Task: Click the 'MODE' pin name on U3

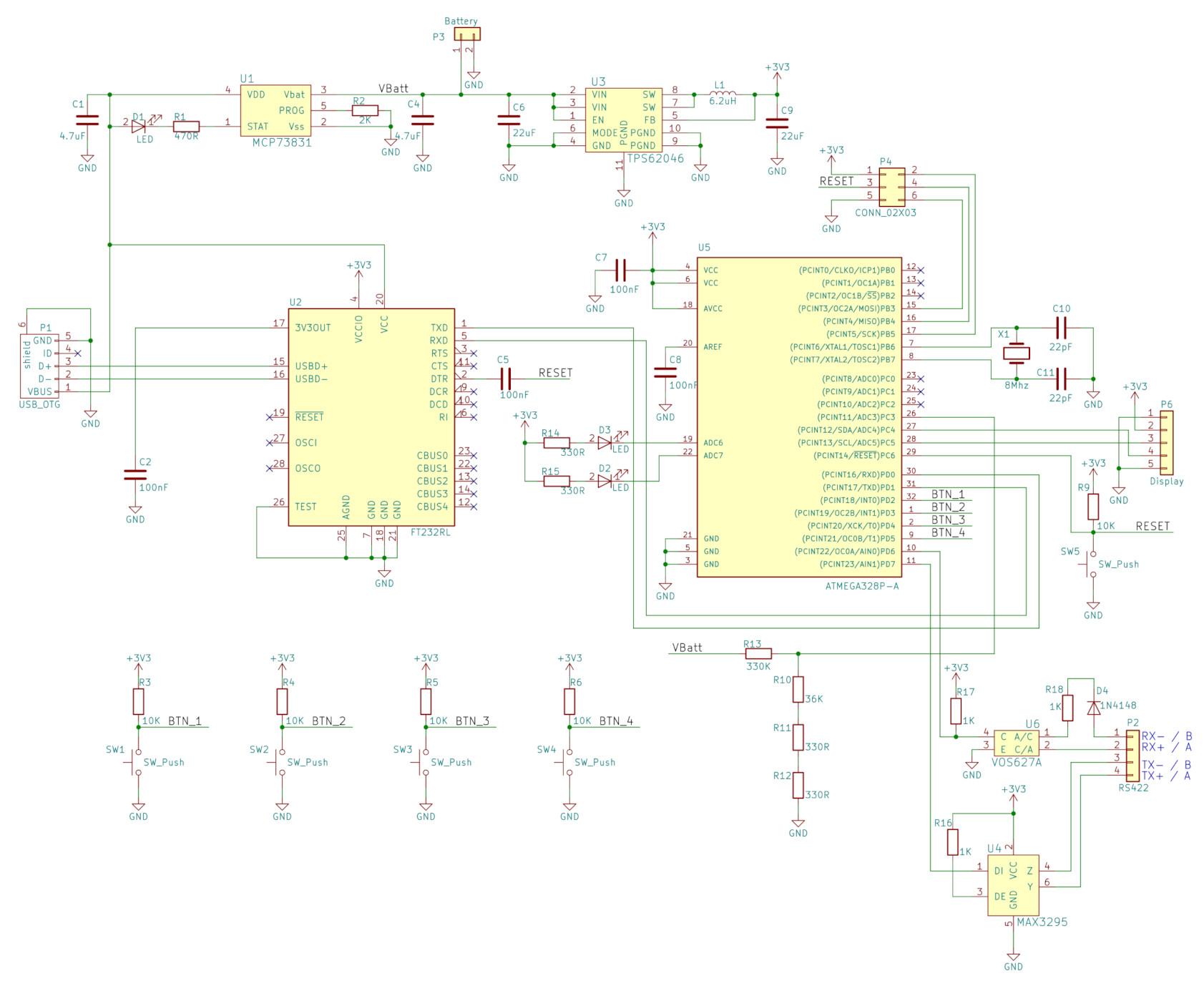Action: click(x=605, y=133)
